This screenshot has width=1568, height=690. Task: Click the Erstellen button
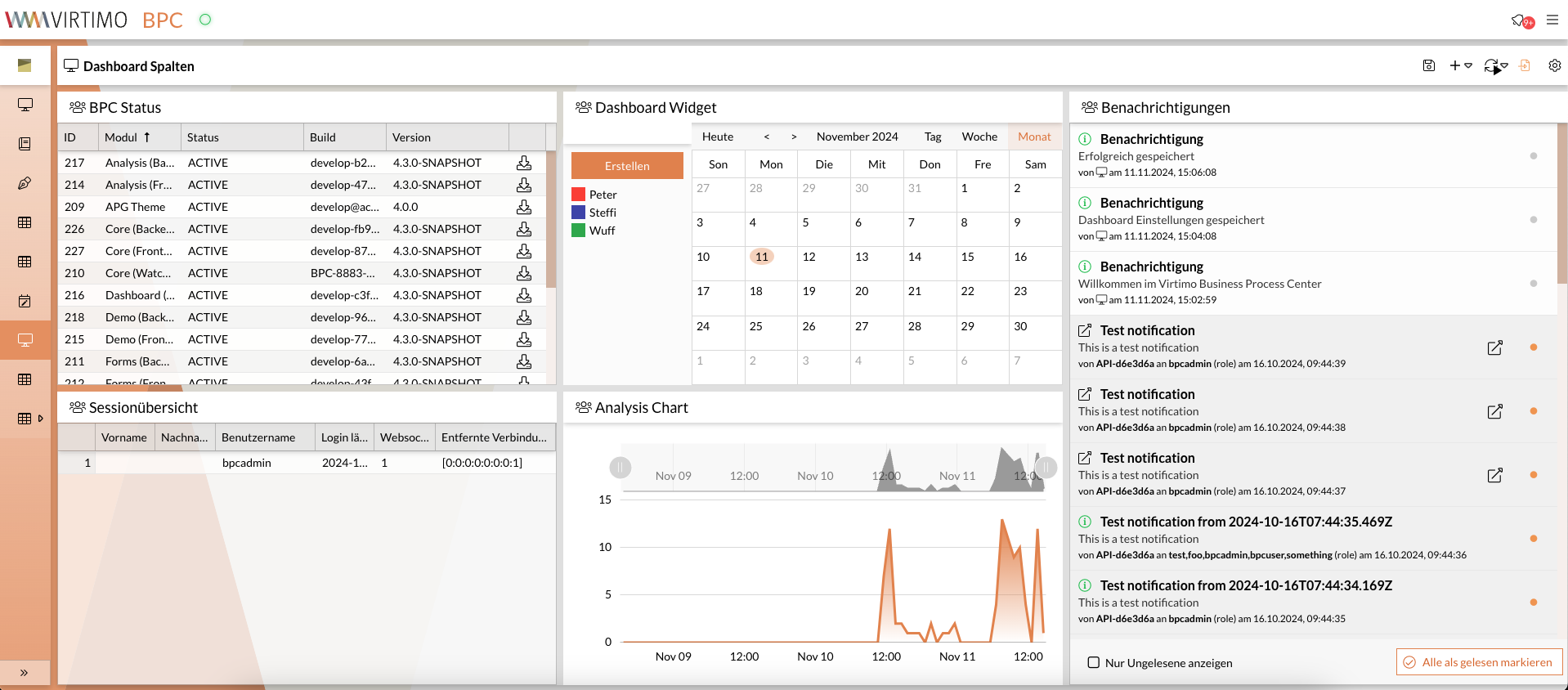(x=627, y=165)
